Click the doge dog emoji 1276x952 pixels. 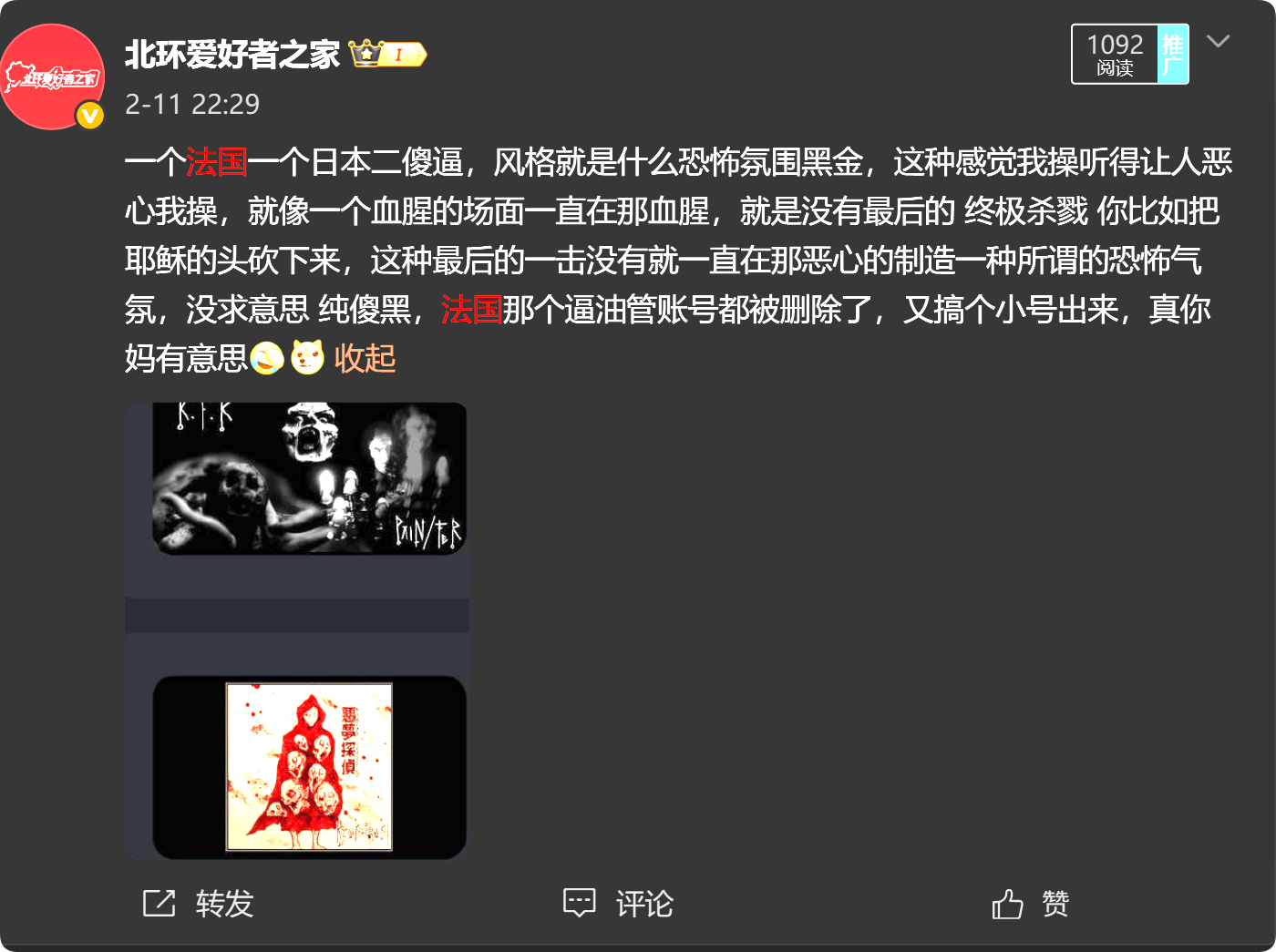[307, 358]
